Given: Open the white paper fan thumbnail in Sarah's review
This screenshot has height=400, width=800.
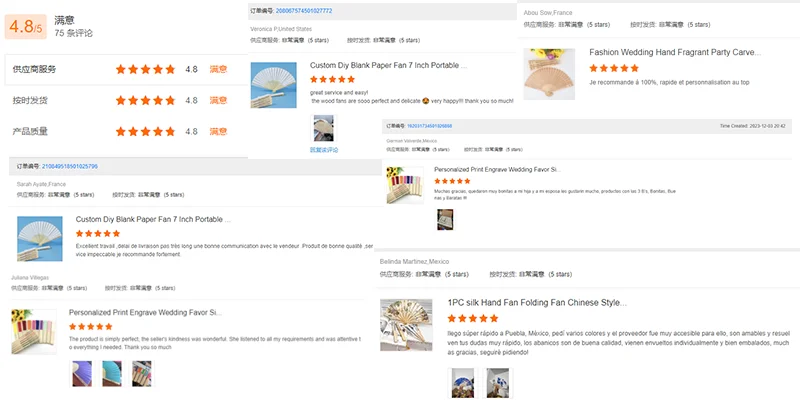Looking at the screenshot, I should [x=40, y=239].
